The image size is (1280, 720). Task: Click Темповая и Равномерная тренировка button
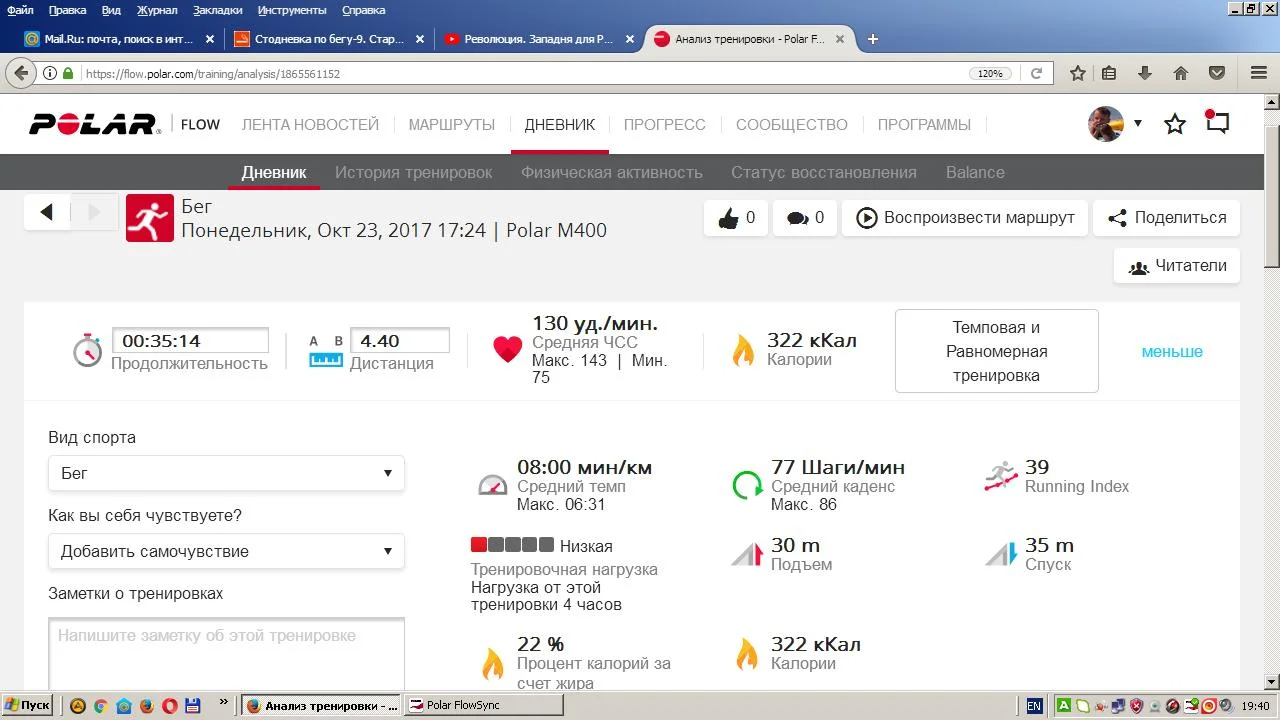997,351
